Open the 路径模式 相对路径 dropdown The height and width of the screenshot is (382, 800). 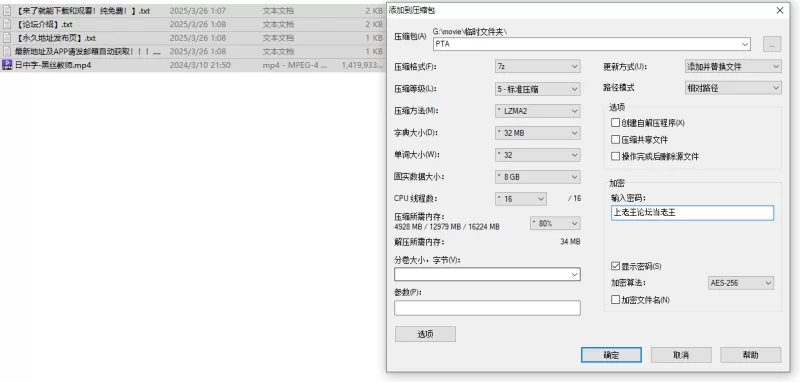tap(733, 88)
